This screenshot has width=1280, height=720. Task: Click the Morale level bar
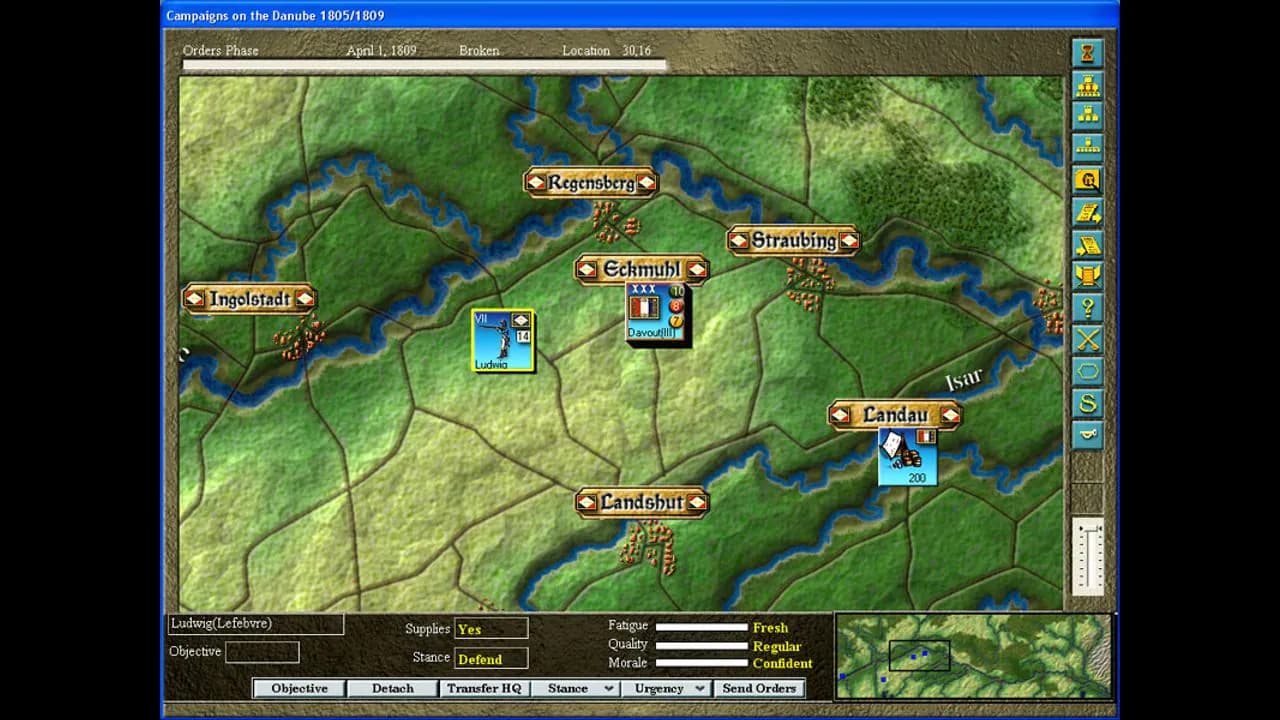coord(702,663)
